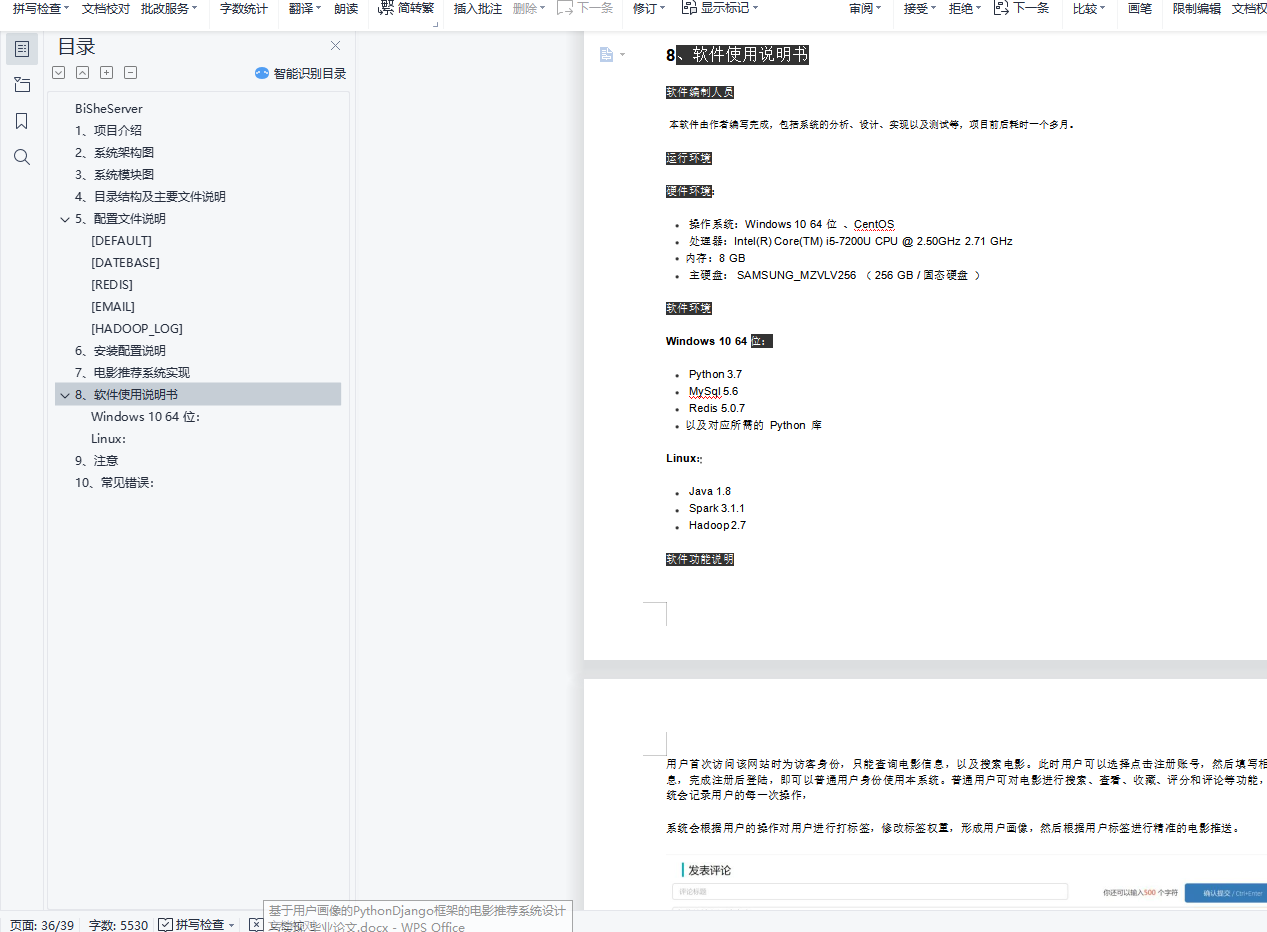Click the 文档校对 status bar icon
The height and width of the screenshot is (932, 1267).
[x=256, y=925]
